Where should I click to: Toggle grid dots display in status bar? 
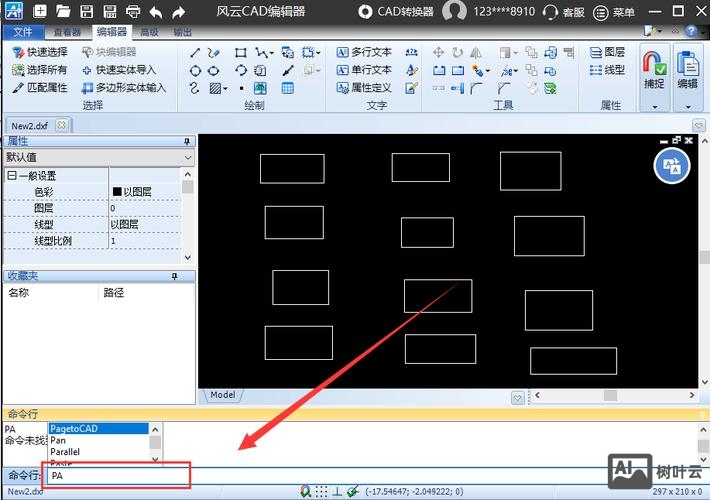click(x=321, y=492)
